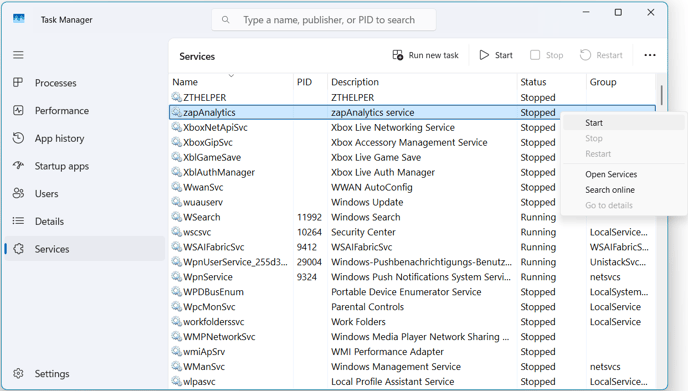This screenshot has height=391, width=688.
Task: Click the search box at top
Action: [x=324, y=20]
